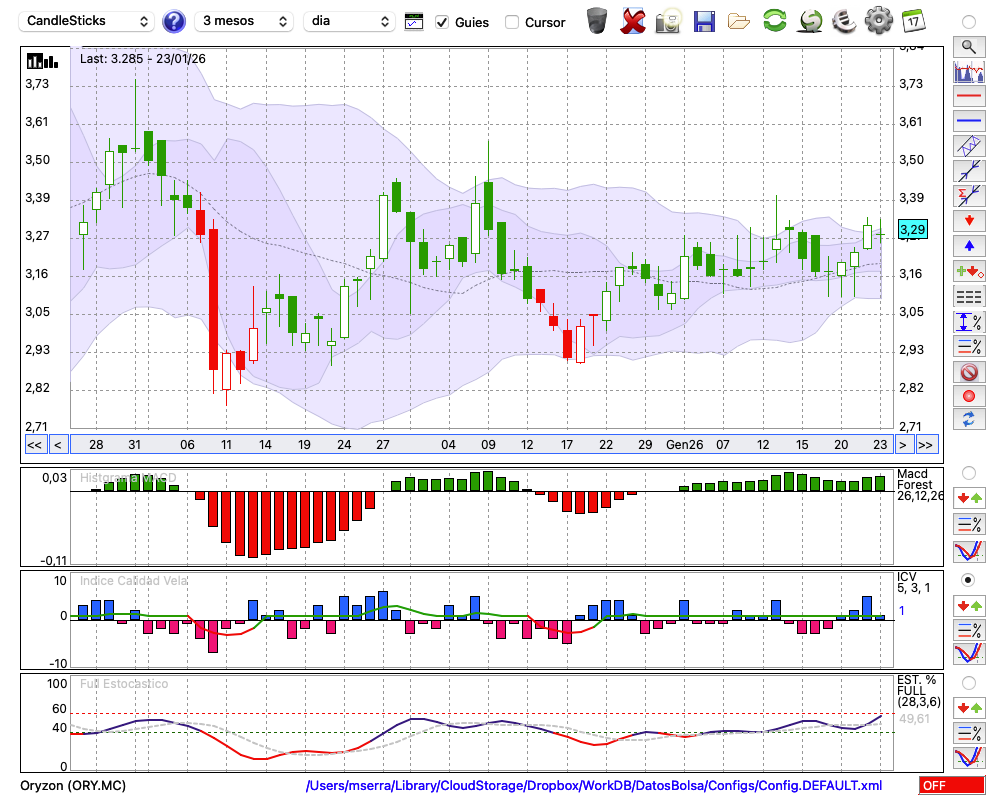
Task: Open the calendar icon showing 17
Action: (912, 21)
